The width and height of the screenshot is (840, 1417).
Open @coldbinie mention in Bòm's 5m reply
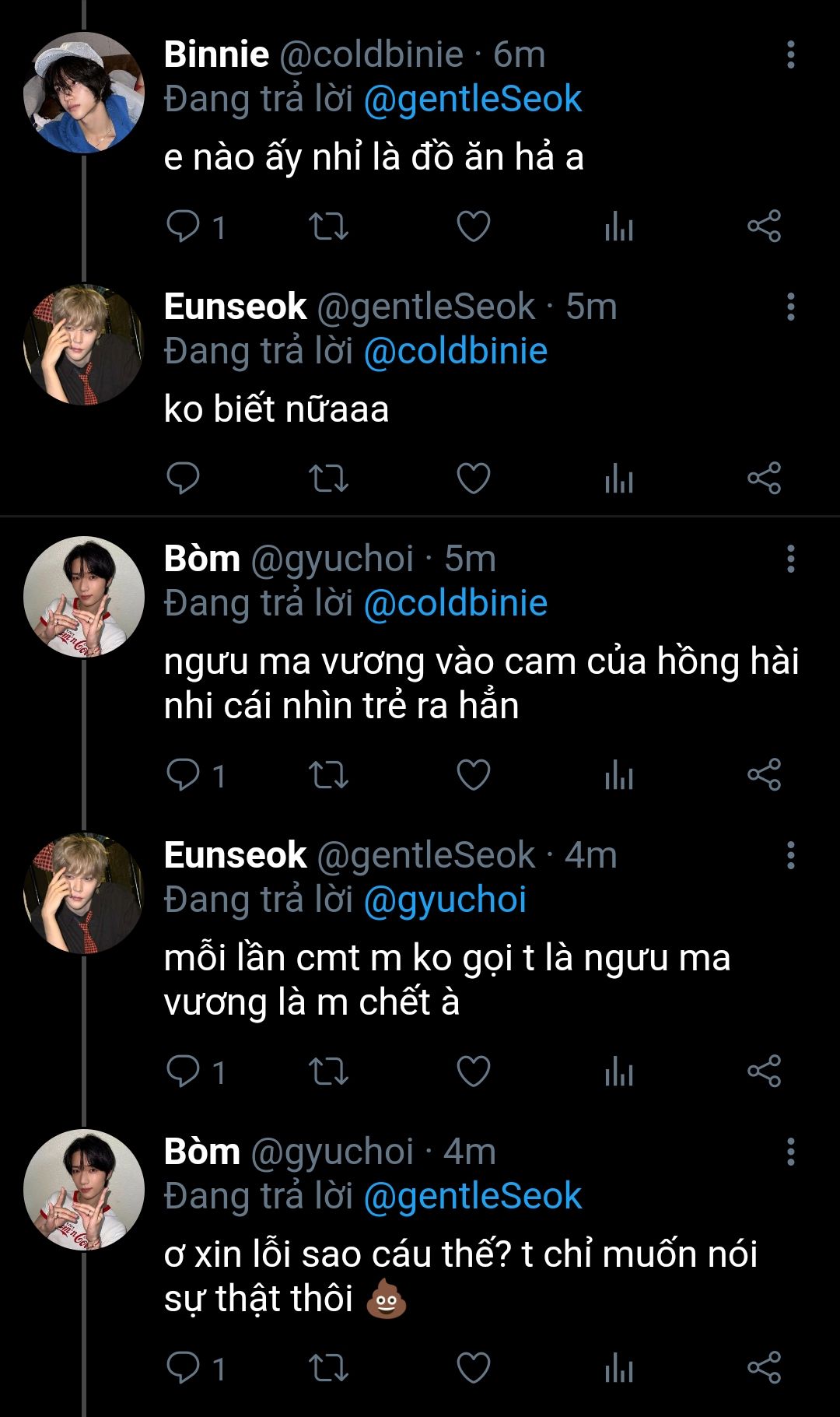coord(456,604)
